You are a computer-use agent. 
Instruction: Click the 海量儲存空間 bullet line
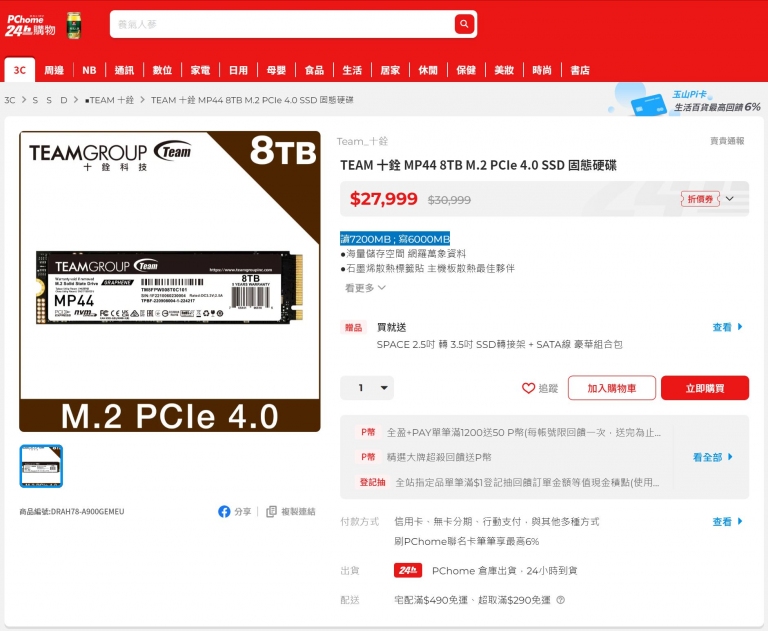click(403, 253)
